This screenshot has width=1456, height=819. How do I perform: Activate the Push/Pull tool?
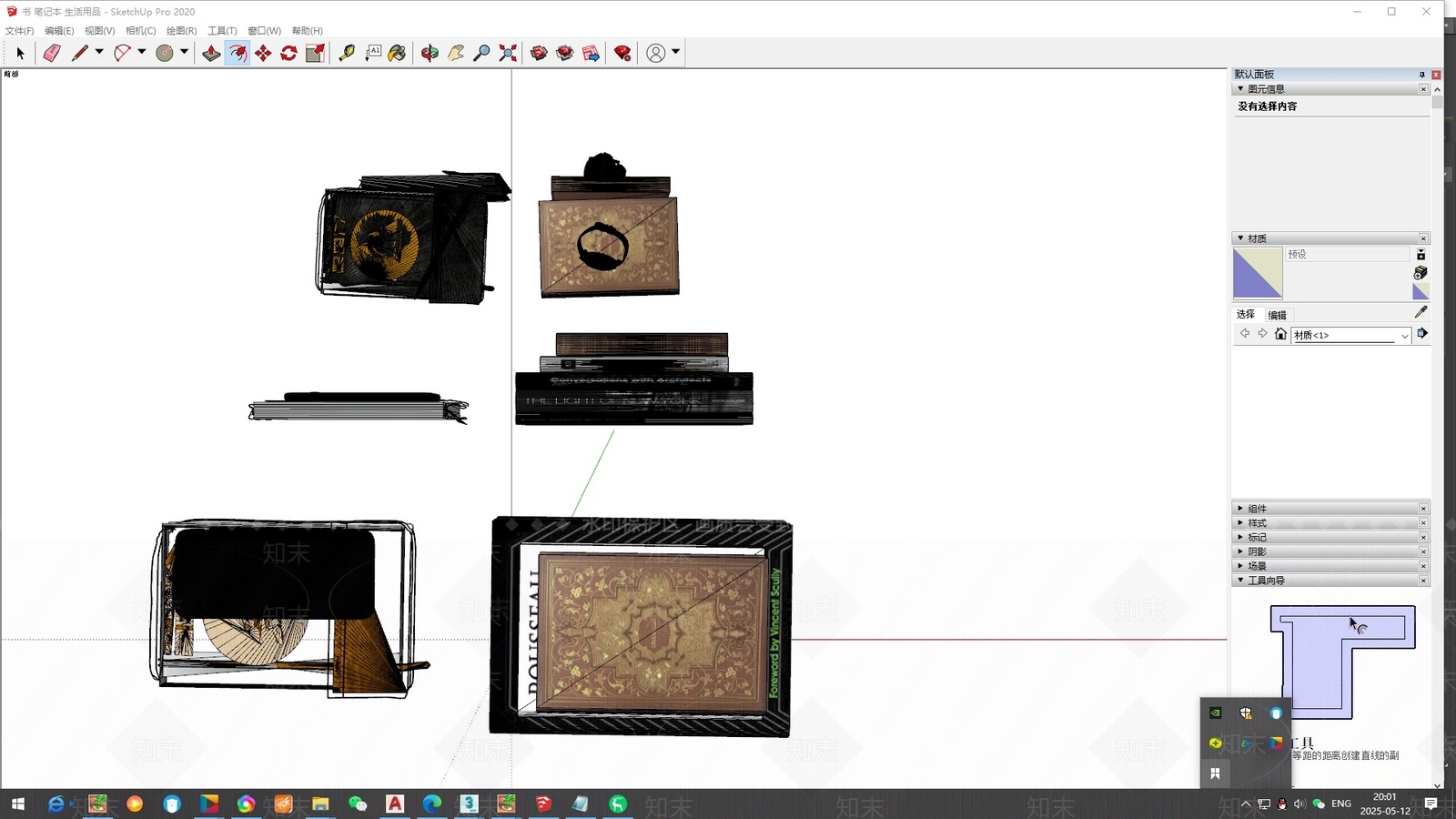pos(211,54)
